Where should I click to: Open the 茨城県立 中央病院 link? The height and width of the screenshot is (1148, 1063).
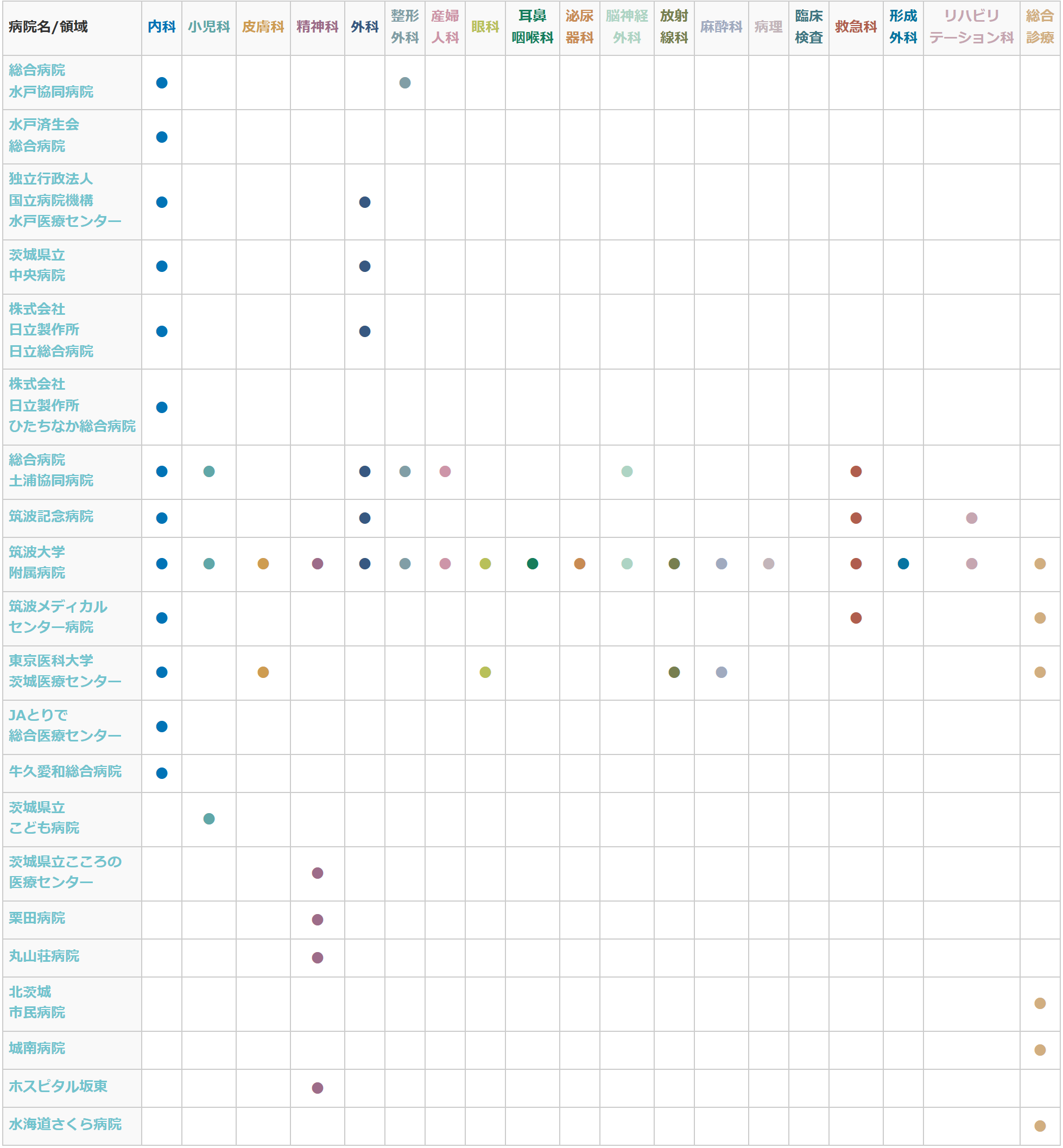pyautogui.click(x=37, y=265)
